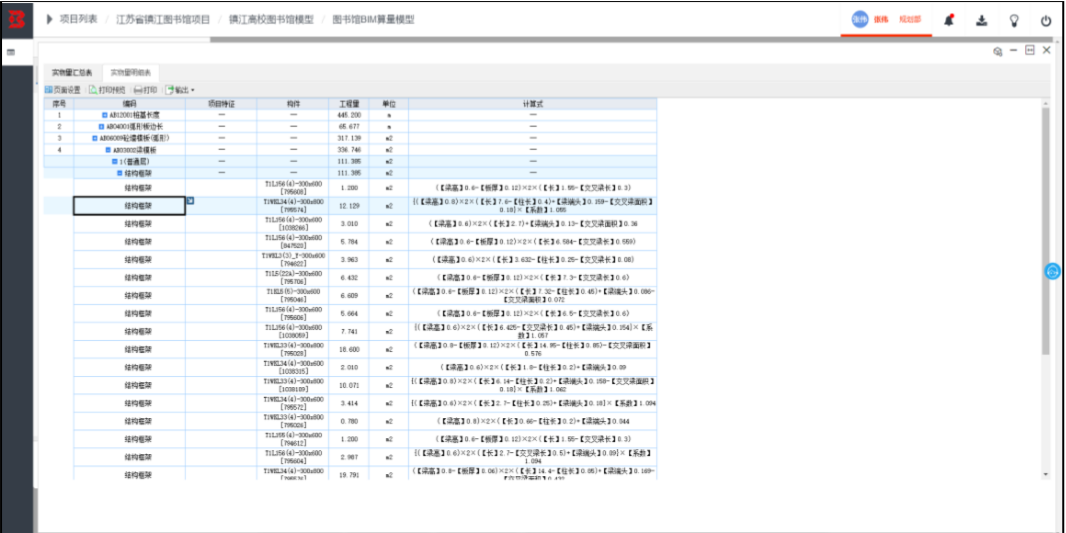
Task: Click the light bulb tips icon
Action: 1014,20
